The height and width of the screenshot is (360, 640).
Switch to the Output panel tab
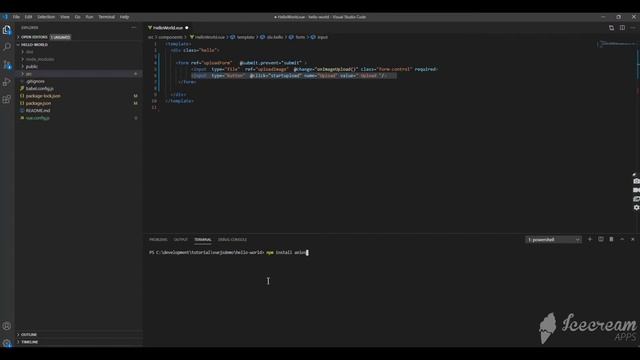180,240
